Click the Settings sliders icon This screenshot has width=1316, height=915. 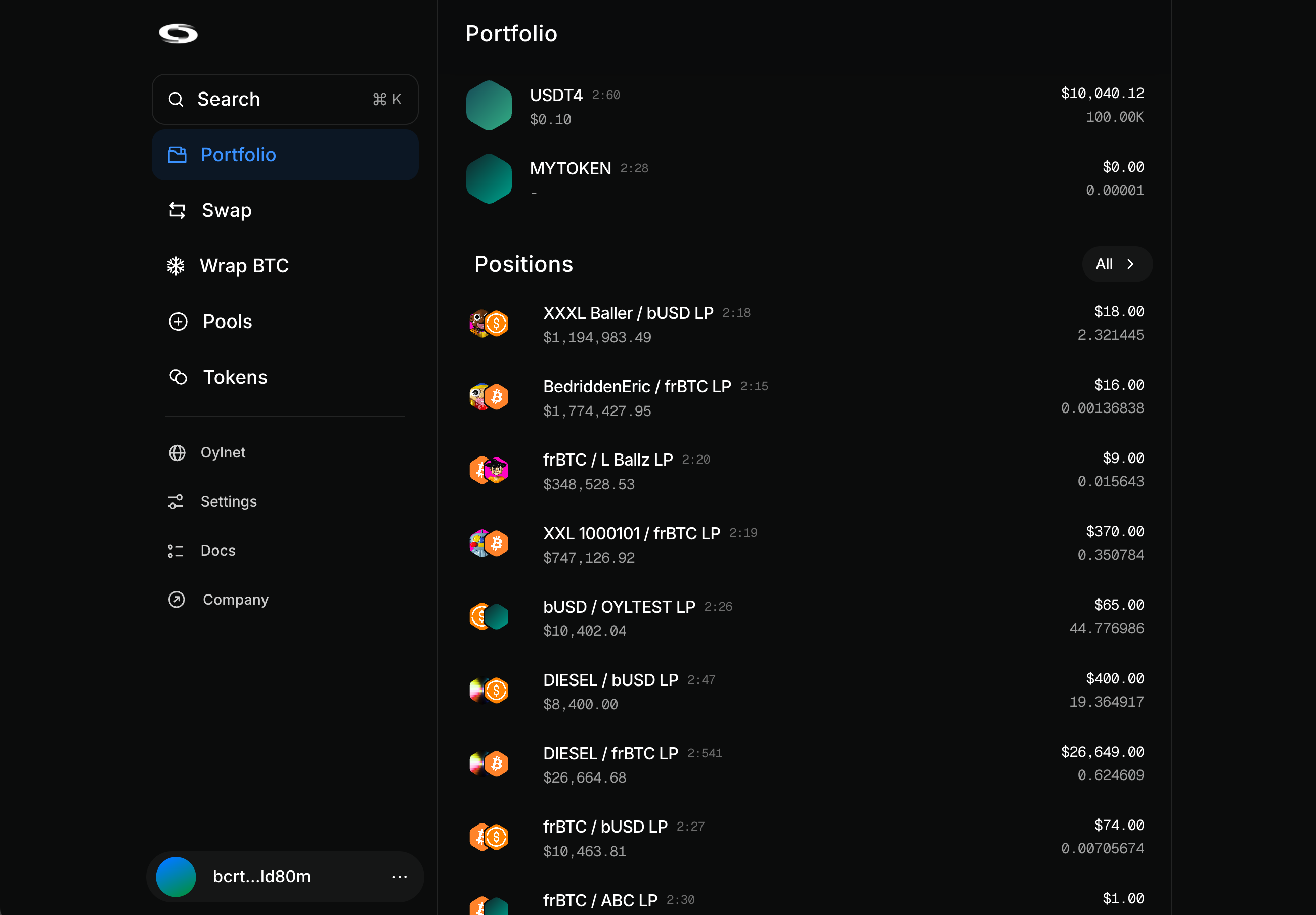pyautogui.click(x=176, y=501)
